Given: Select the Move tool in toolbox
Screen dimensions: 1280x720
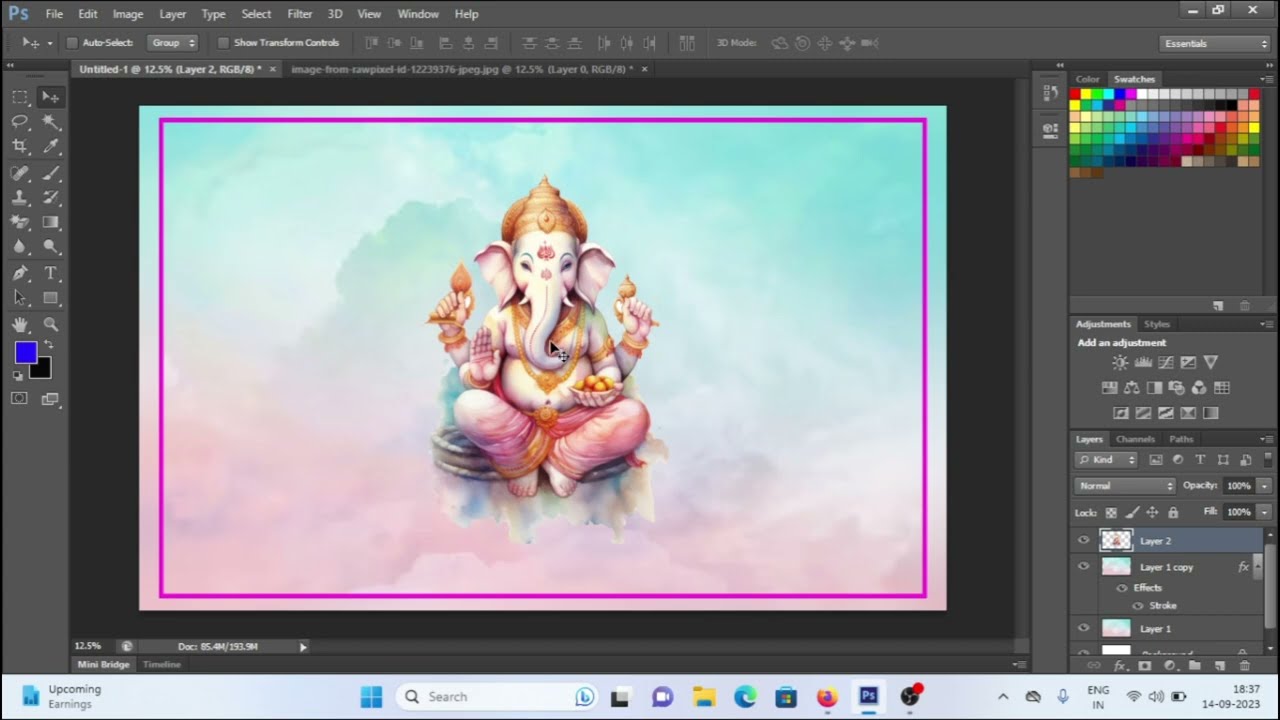Looking at the screenshot, I should pos(50,97).
